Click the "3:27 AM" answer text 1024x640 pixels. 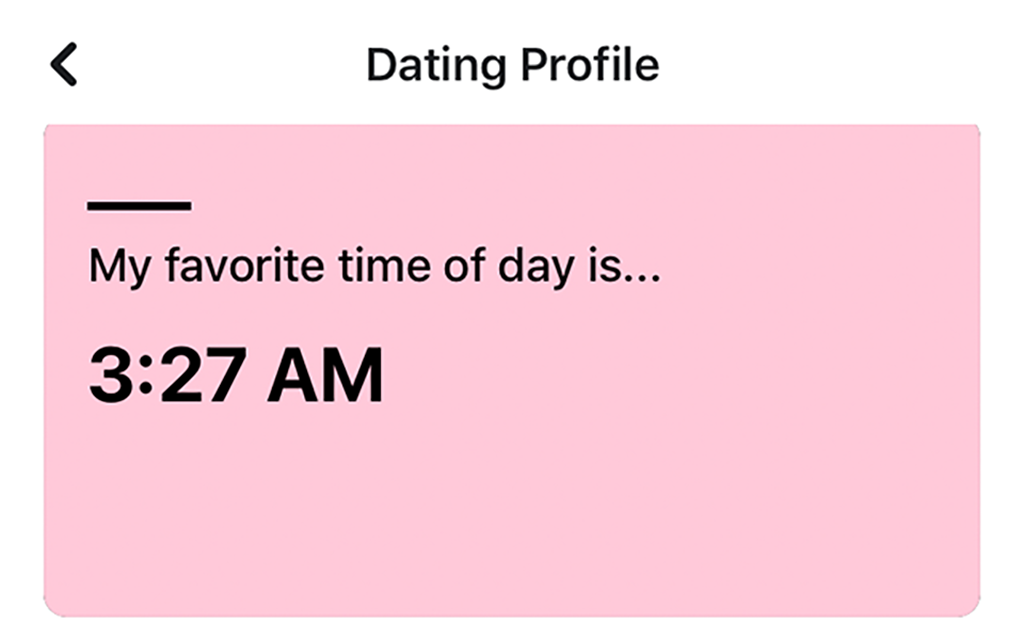click(x=236, y=376)
